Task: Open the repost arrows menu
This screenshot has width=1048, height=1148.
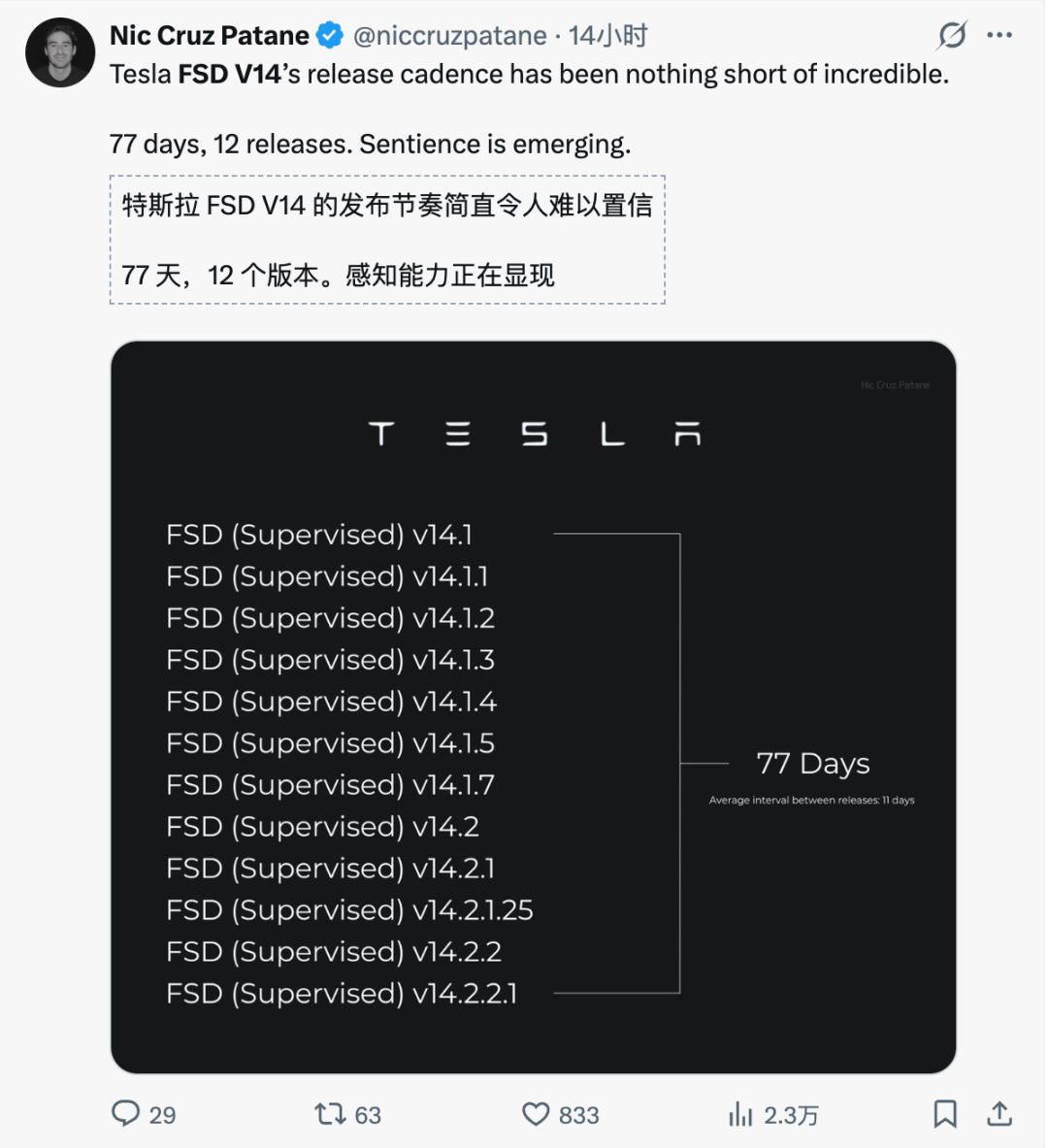Action: pyautogui.click(x=330, y=1114)
